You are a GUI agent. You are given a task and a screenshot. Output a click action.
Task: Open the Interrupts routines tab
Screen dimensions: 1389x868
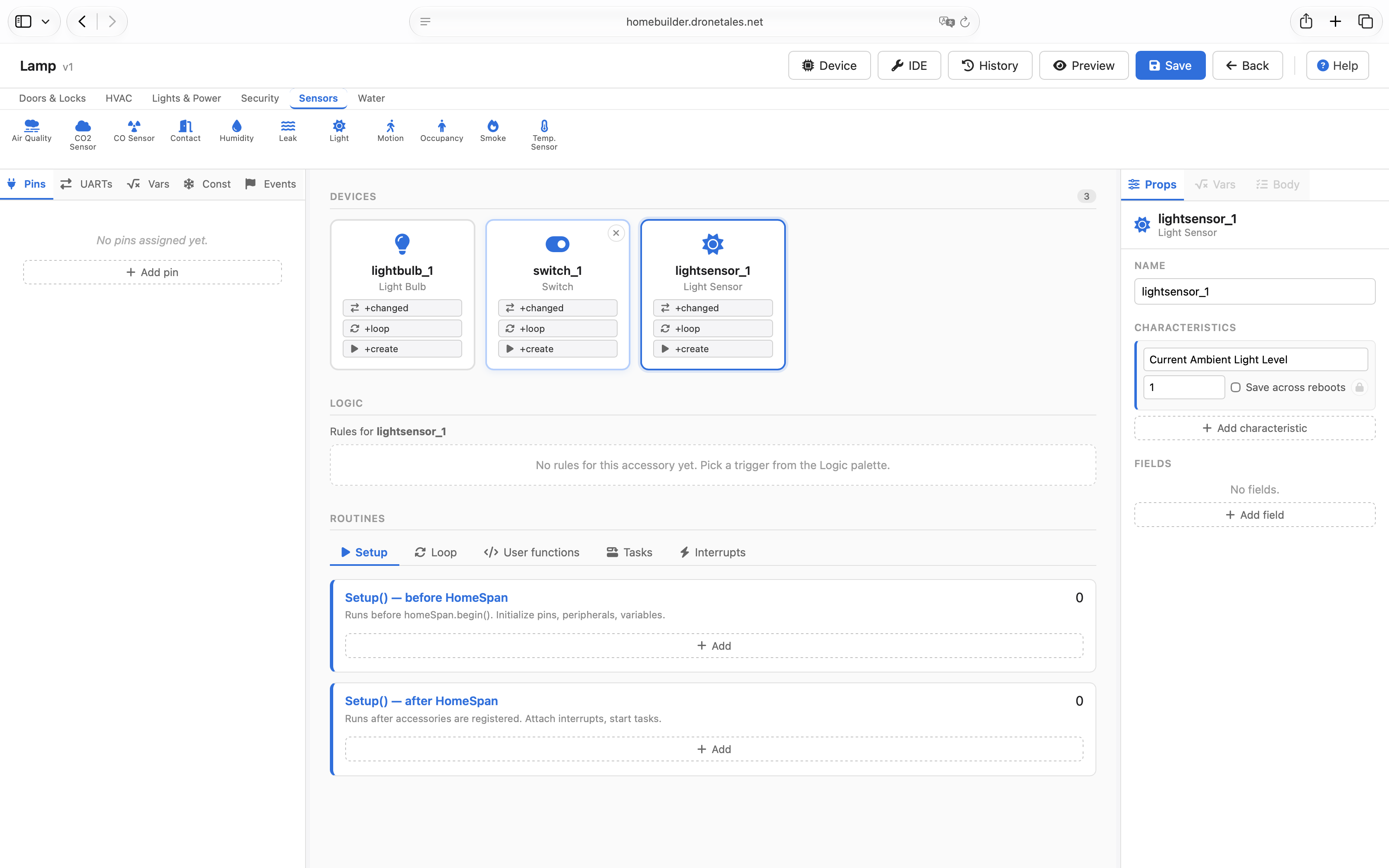click(x=712, y=552)
